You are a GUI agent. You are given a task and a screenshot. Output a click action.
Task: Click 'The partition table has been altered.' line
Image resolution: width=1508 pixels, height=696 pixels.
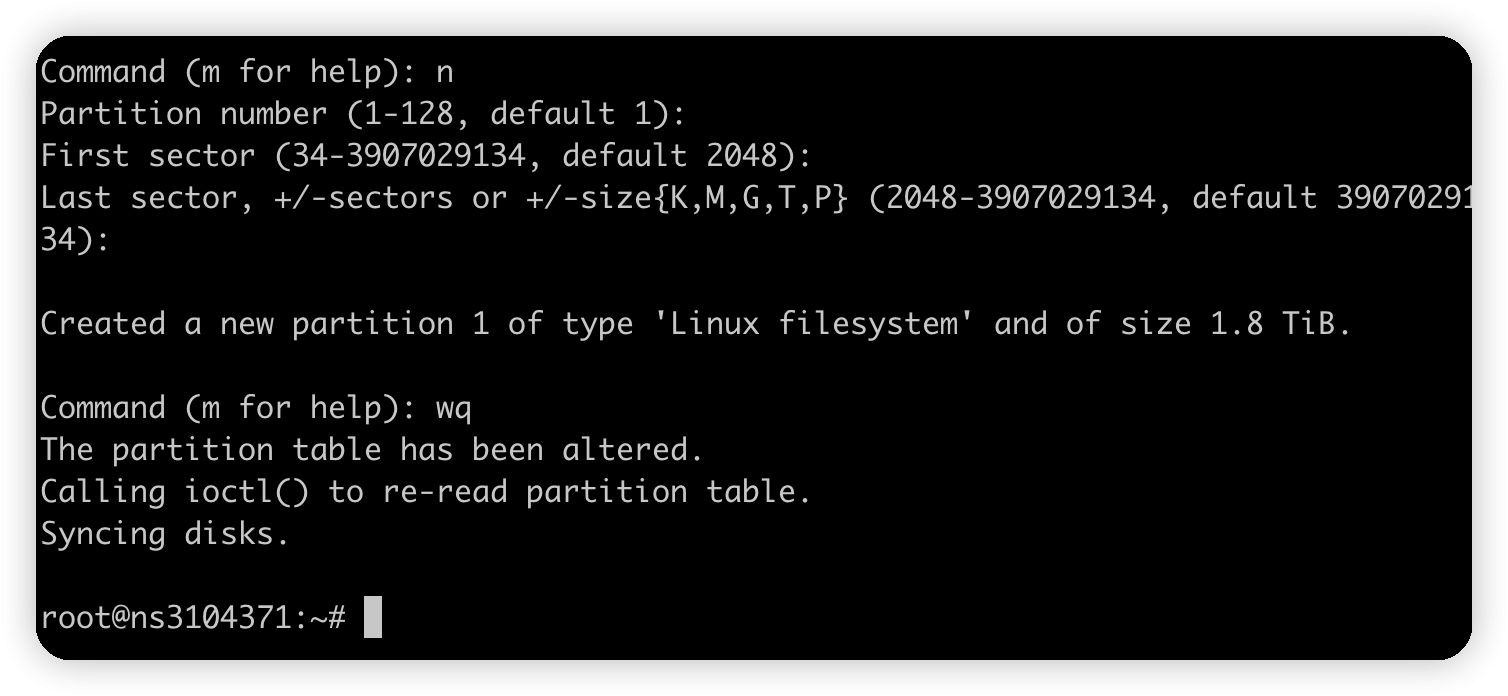pyautogui.click(x=371, y=450)
